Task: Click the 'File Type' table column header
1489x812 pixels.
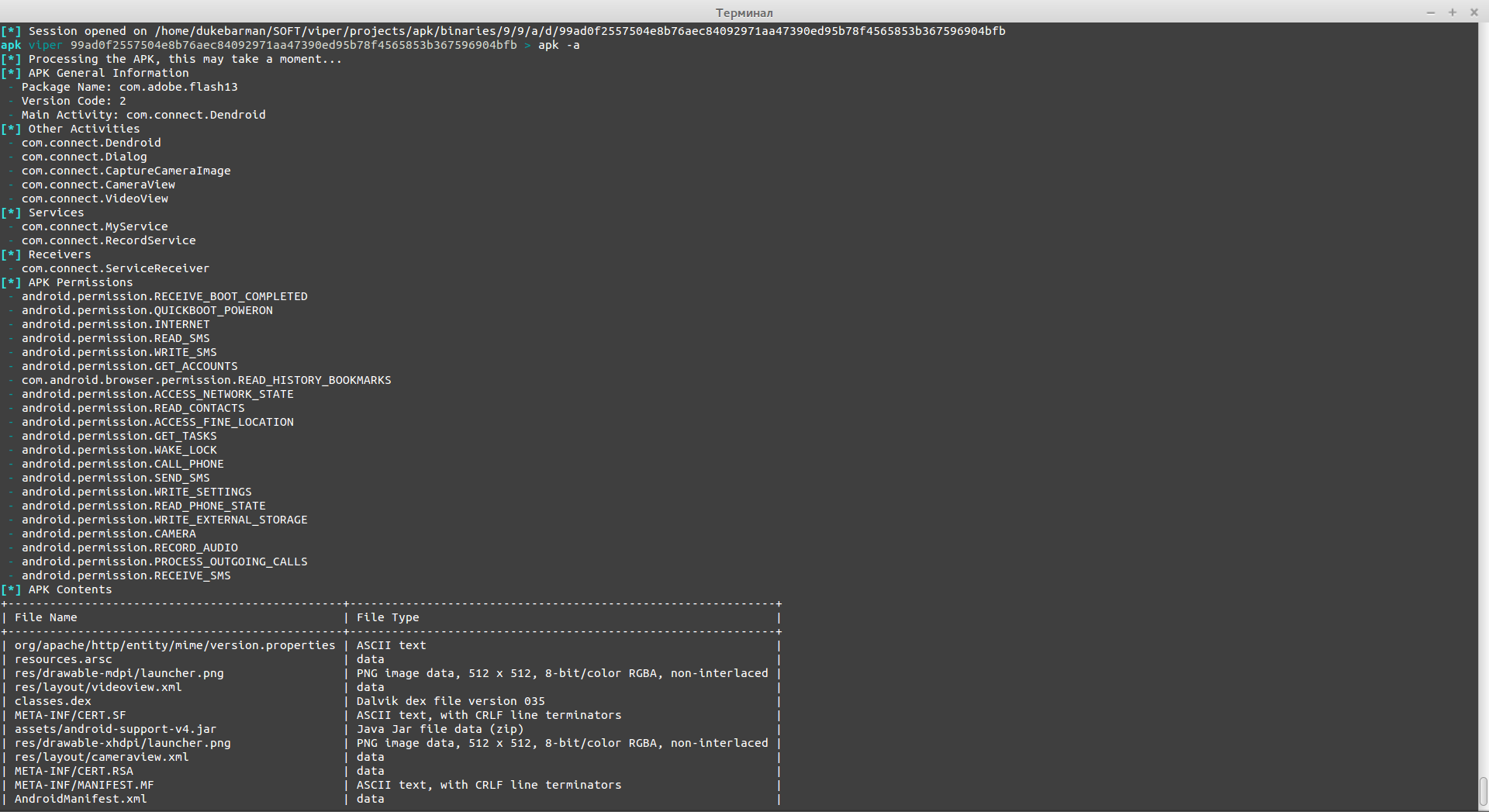Action: pos(388,617)
